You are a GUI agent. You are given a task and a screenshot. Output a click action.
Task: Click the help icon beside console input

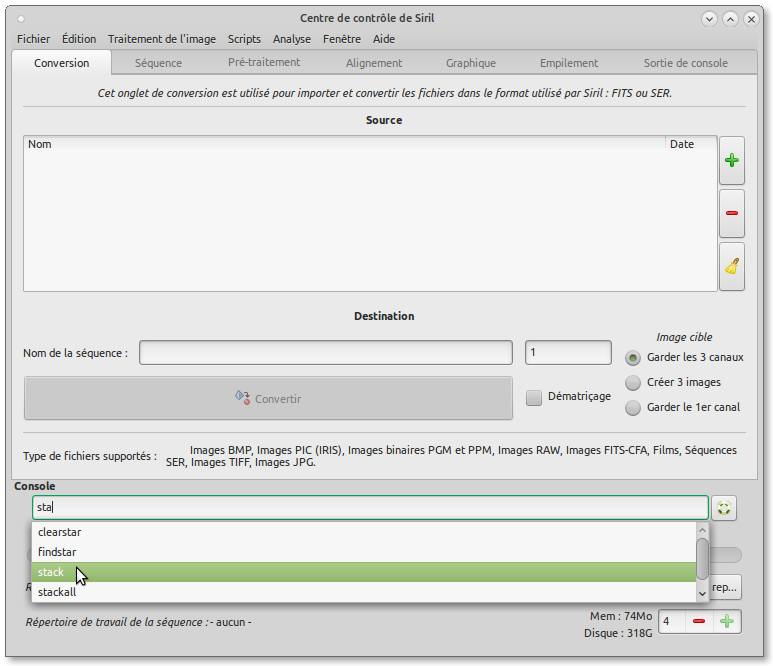pos(725,508)
